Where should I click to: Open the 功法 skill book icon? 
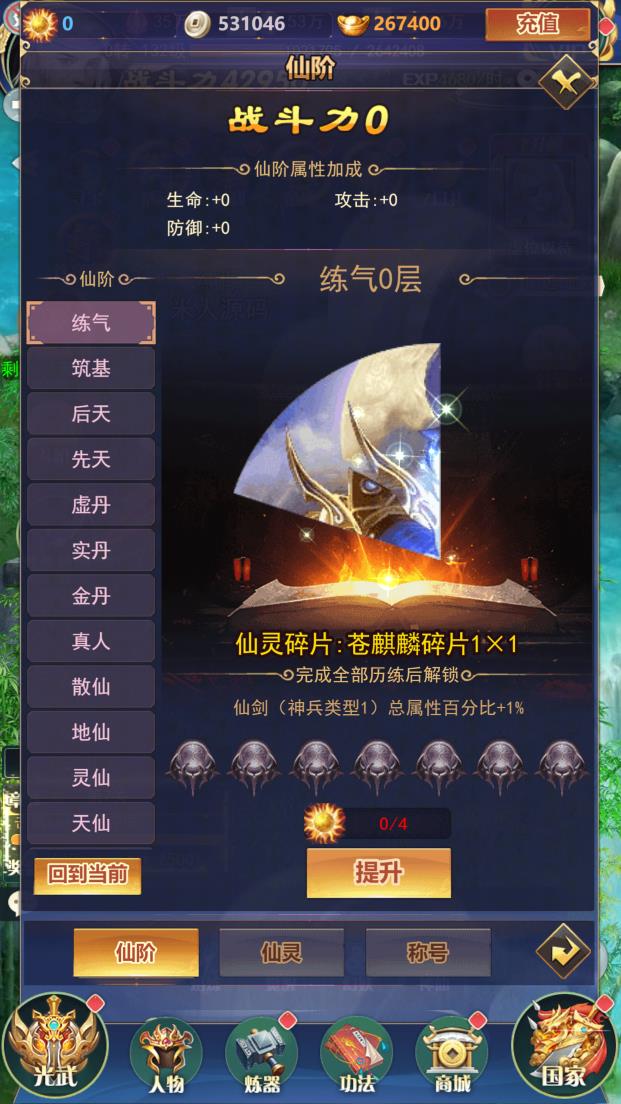tap(356, 1055)
